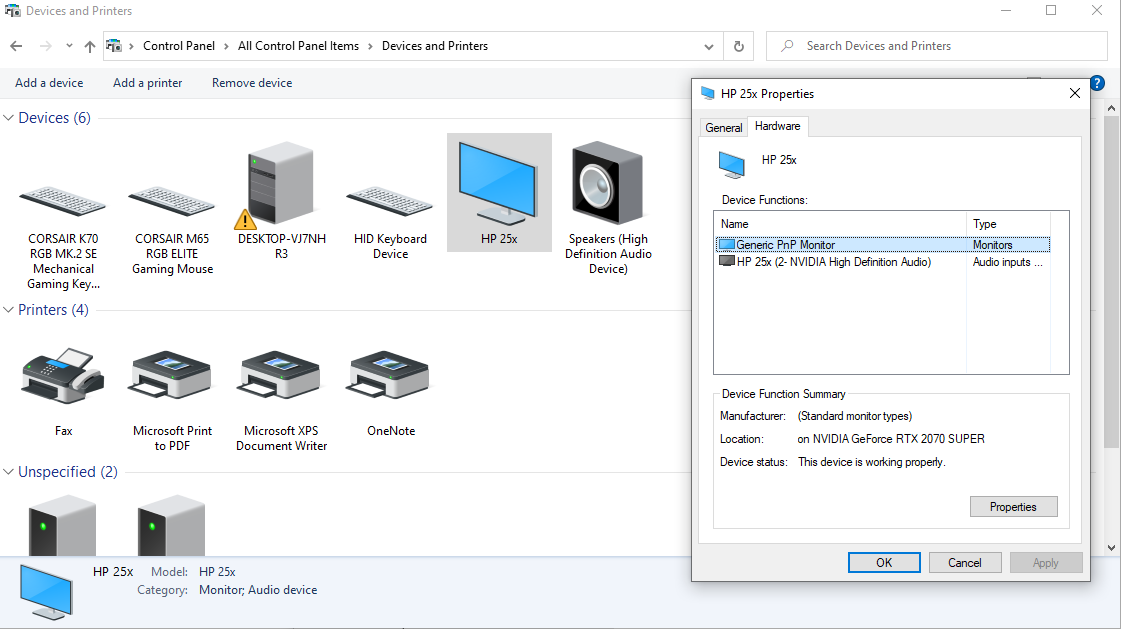This screenshot has width=1121, height=629.
Task: Select HP 25x NVIDIA High Definition Audio row
Action: coord(883,262)
